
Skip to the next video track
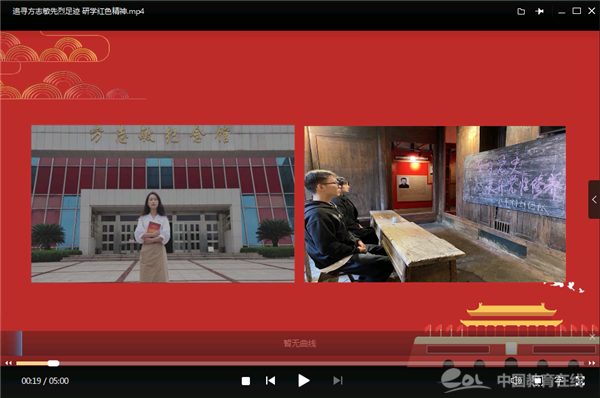[x=338, y=380]
